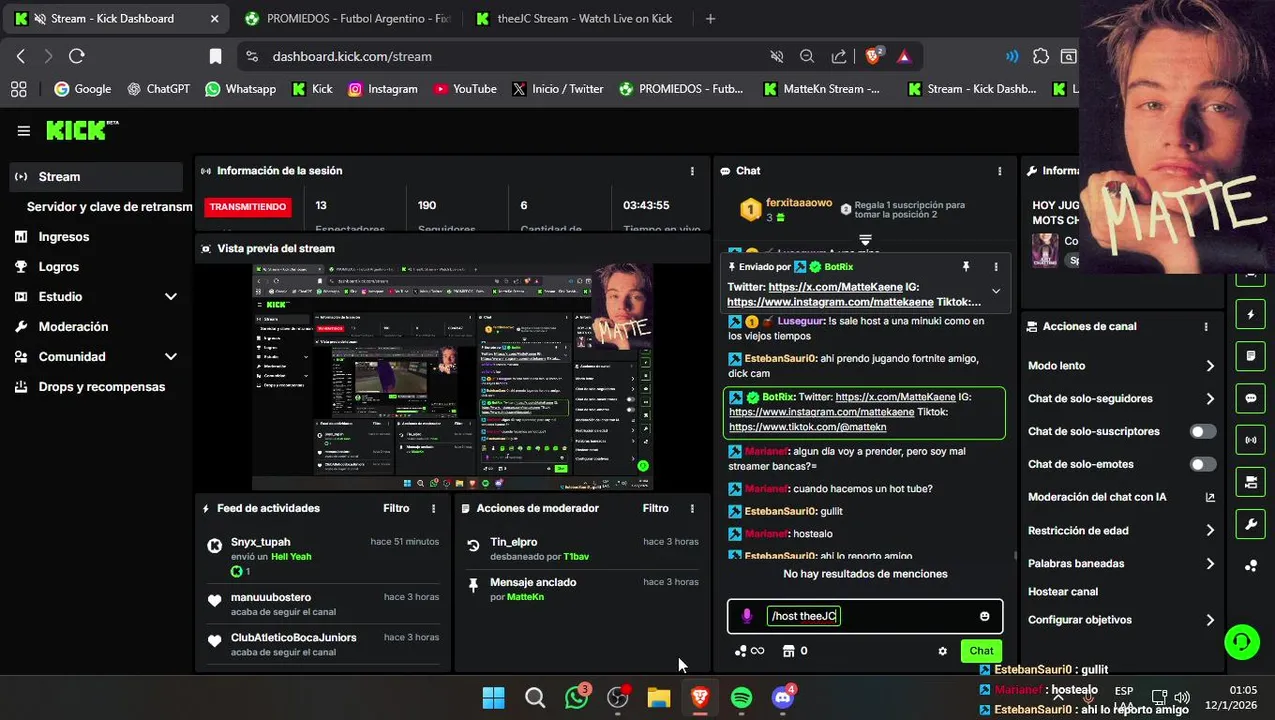Click the microphone icon in chat input
1275x720 pixels.
pyautogui.click(x=746, y=616)
